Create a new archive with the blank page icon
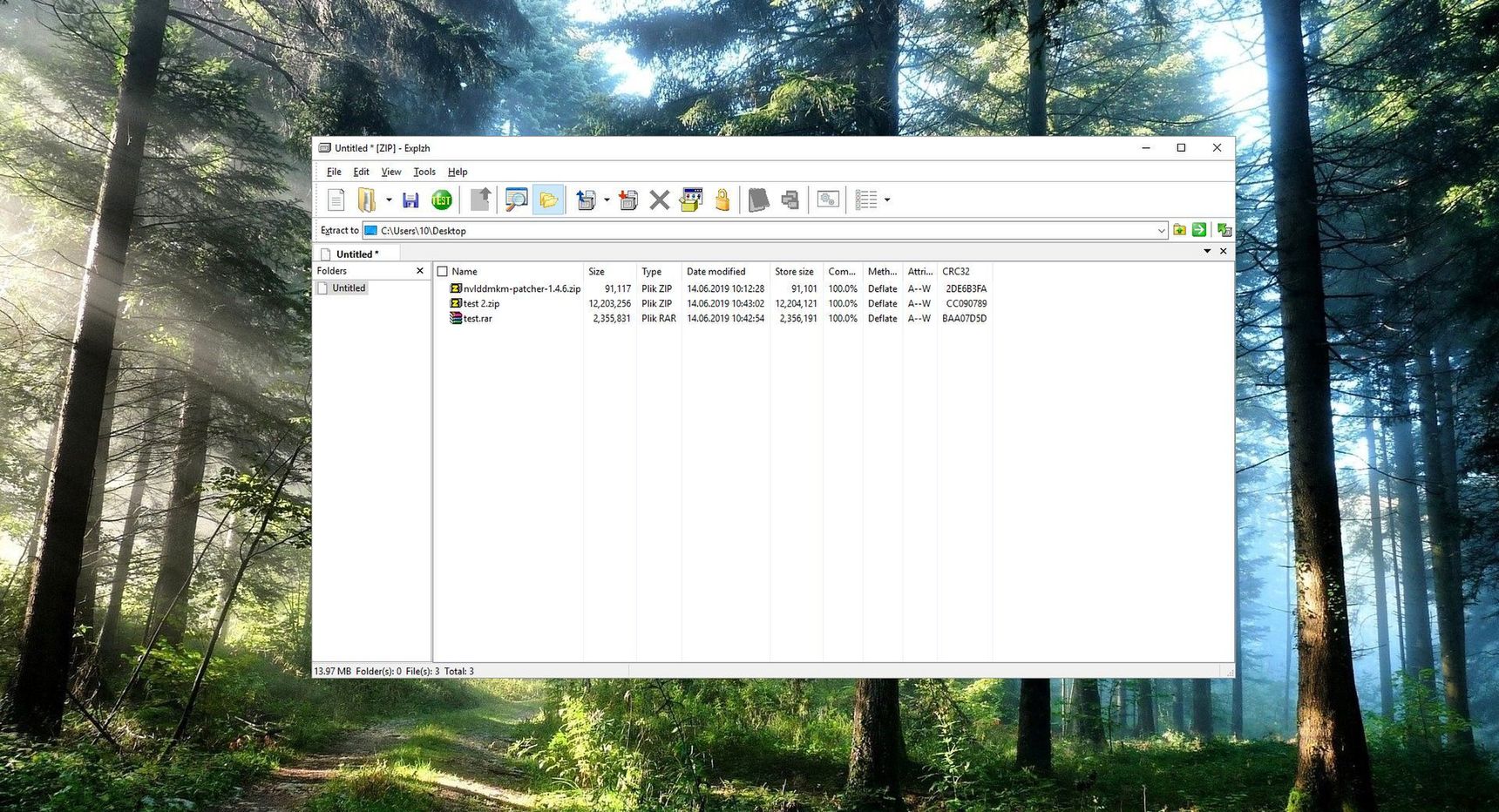Image resolution: width=1499 pixels, height=812 pixels. click(x=336, y=200)
